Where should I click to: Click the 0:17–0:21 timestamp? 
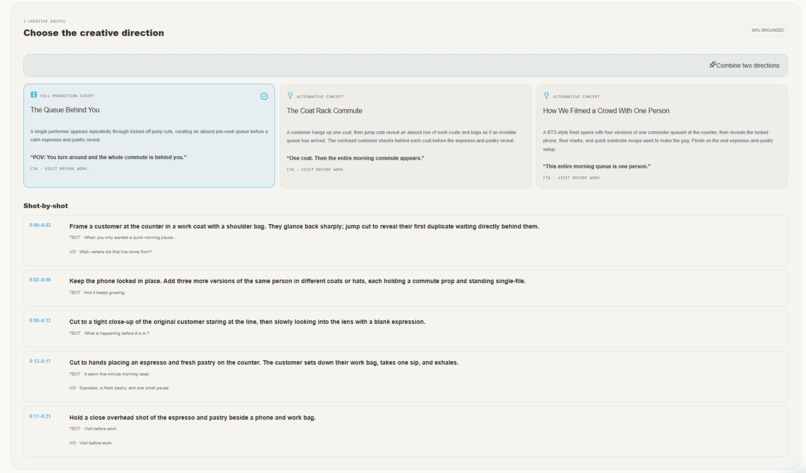click(40, 416)
